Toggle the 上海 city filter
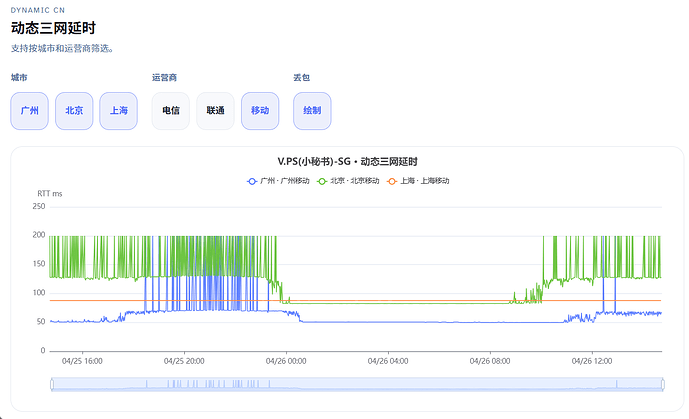 119,111
